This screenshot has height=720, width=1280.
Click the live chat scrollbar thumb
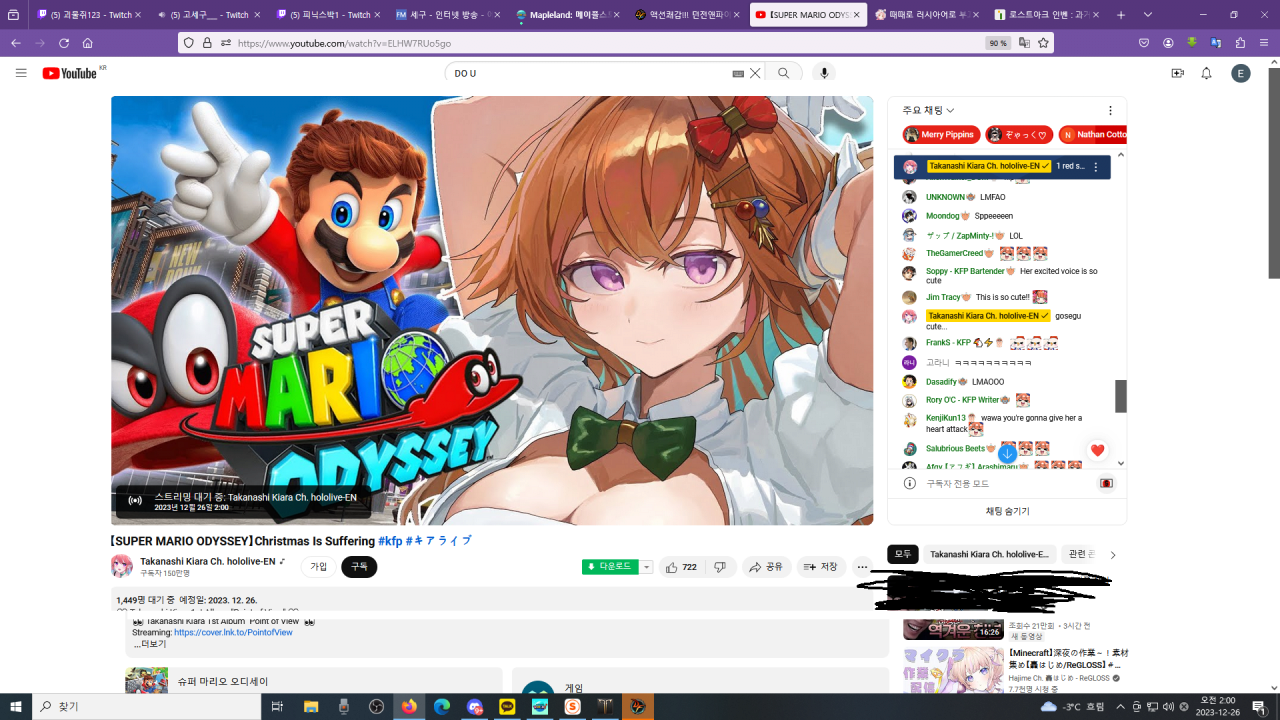tap(1121, 396)
